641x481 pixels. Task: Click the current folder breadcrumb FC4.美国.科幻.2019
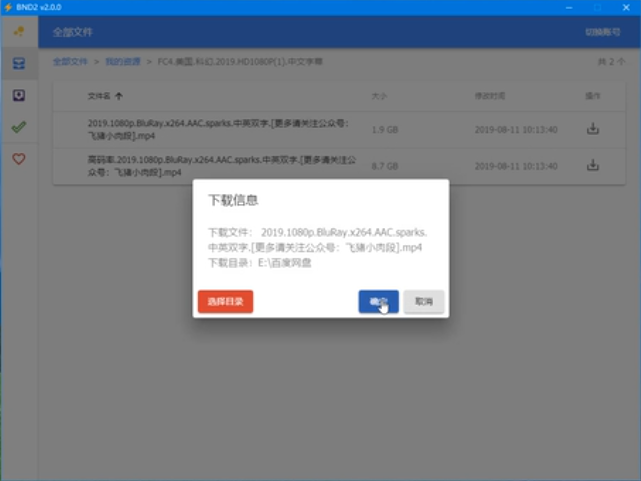coord(240,62)
